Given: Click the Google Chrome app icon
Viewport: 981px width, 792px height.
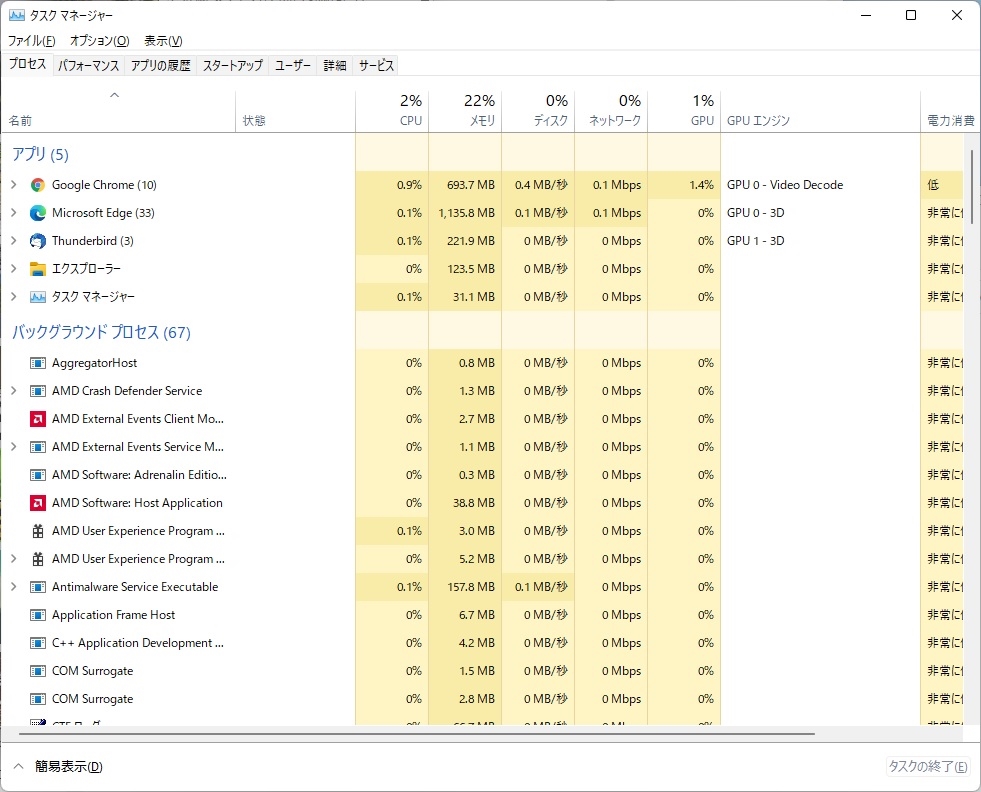Looking at the screenshot, I should point(38,185).
